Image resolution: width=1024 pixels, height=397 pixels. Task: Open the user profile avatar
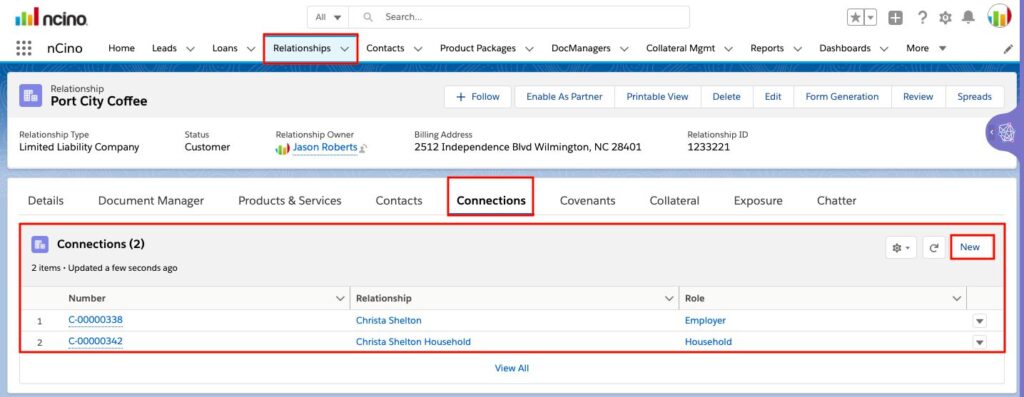999,17
